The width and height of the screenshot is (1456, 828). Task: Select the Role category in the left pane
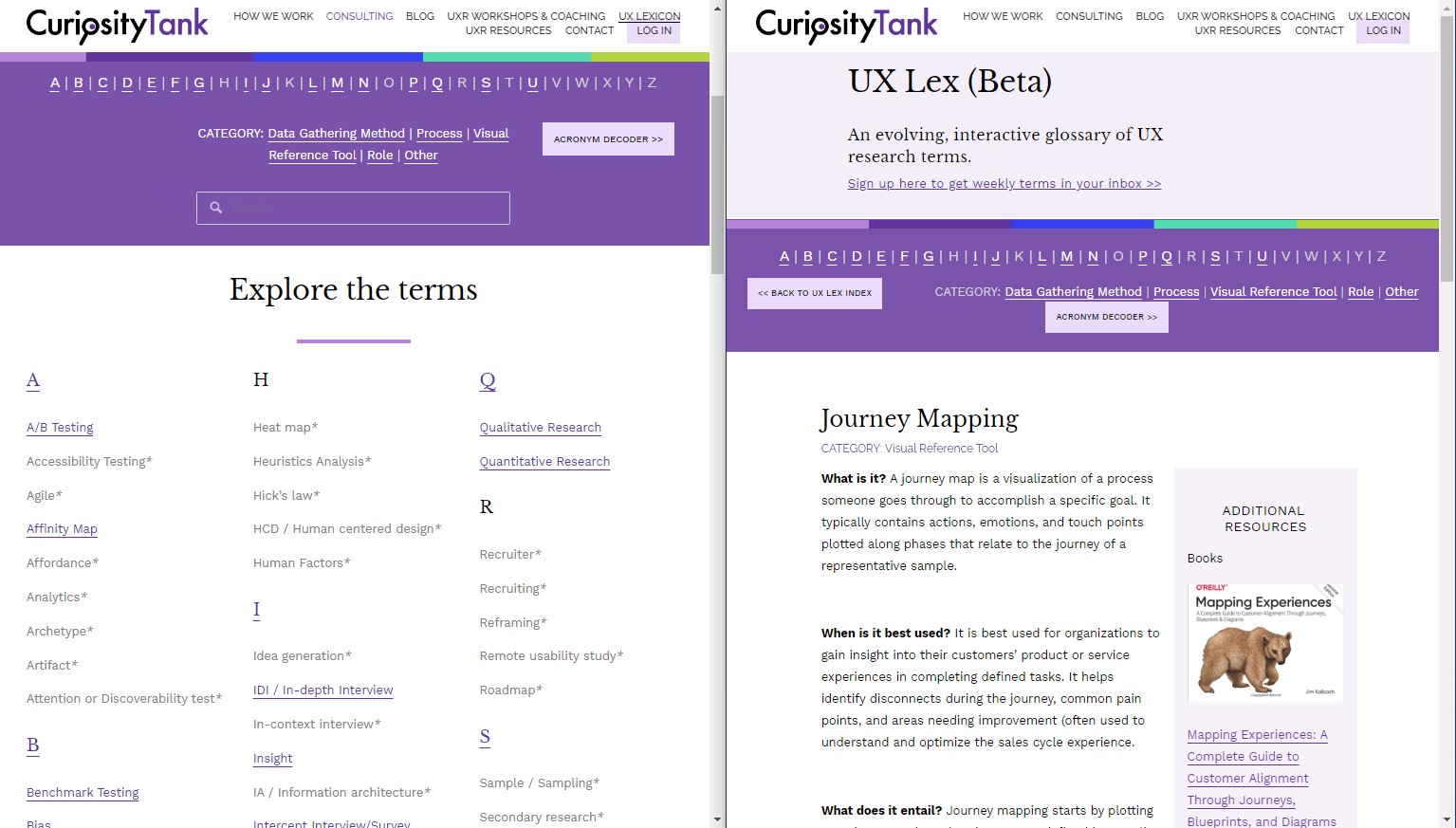click(x=379, y=156)
